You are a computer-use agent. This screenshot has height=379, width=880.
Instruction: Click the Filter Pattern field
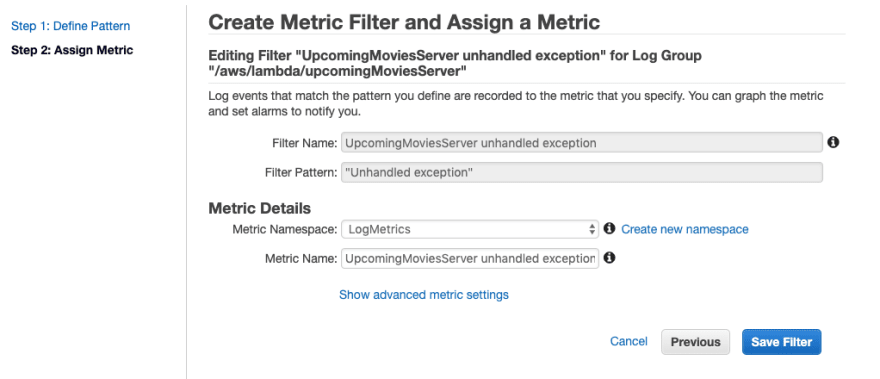582,172
